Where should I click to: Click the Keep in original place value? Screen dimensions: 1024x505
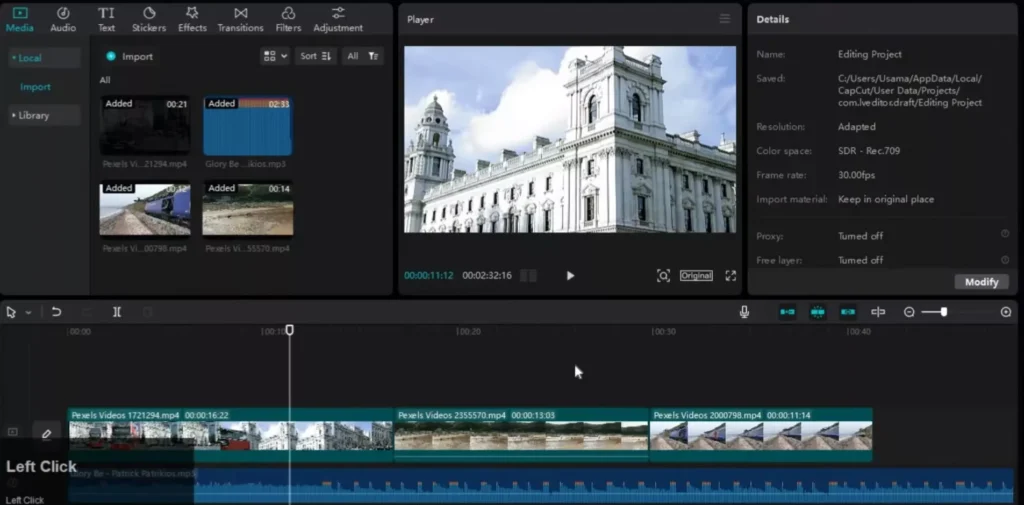pyautogui.click(x=886, y=199)
